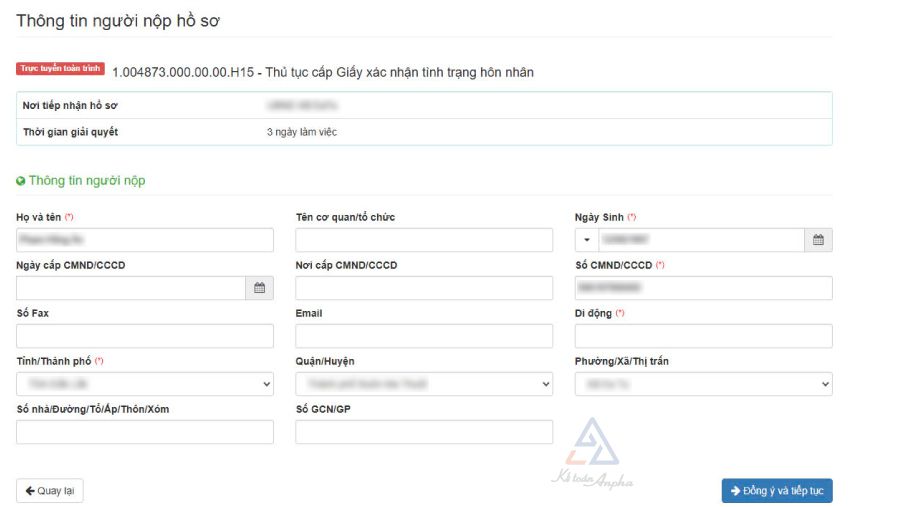This screenshot has height=507, width=900.
Task: Open the Quận/Huyện dropdown
Action: 424,384
